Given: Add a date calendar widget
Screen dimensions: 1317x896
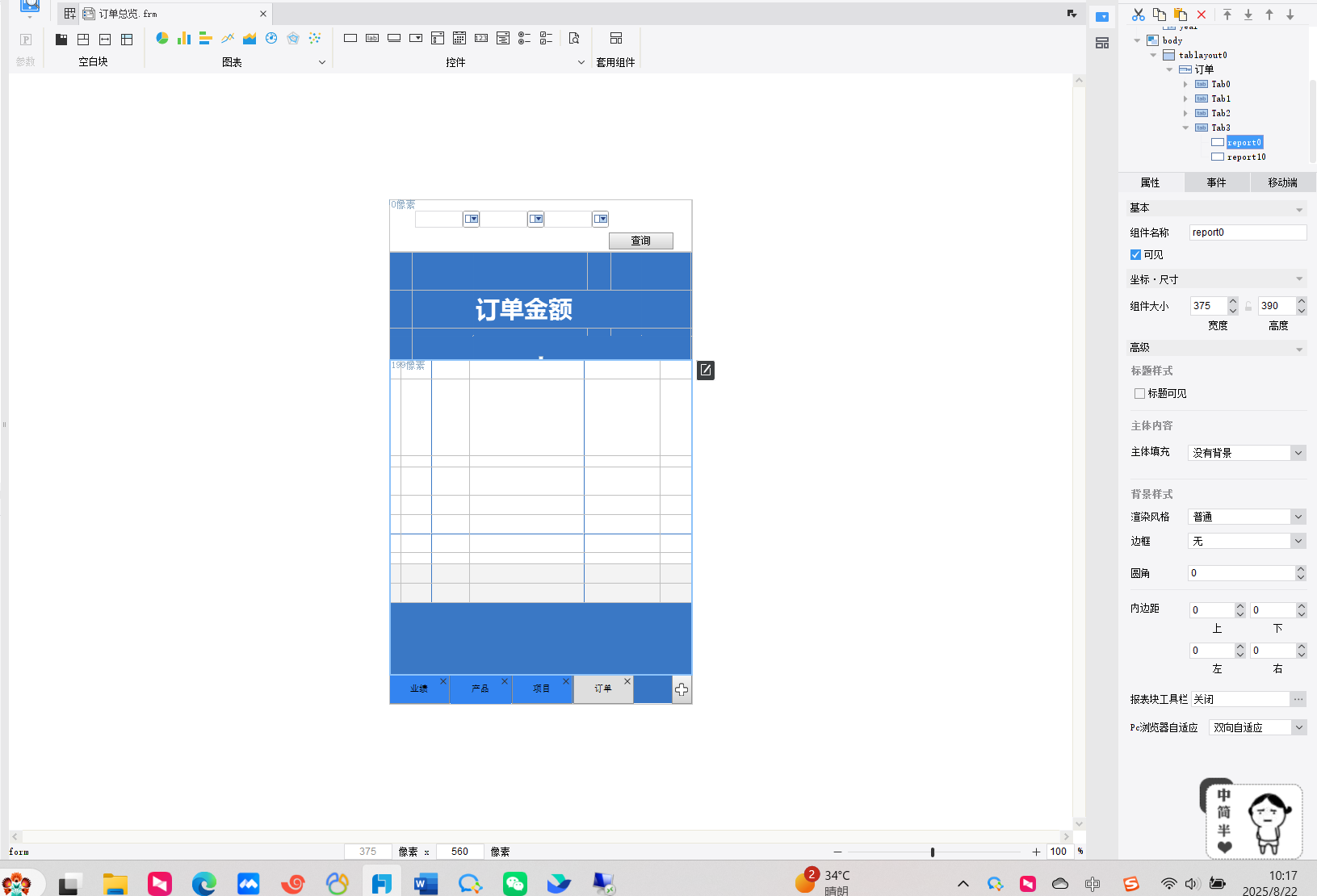Looking at the screenshot, I should point(459,38).
